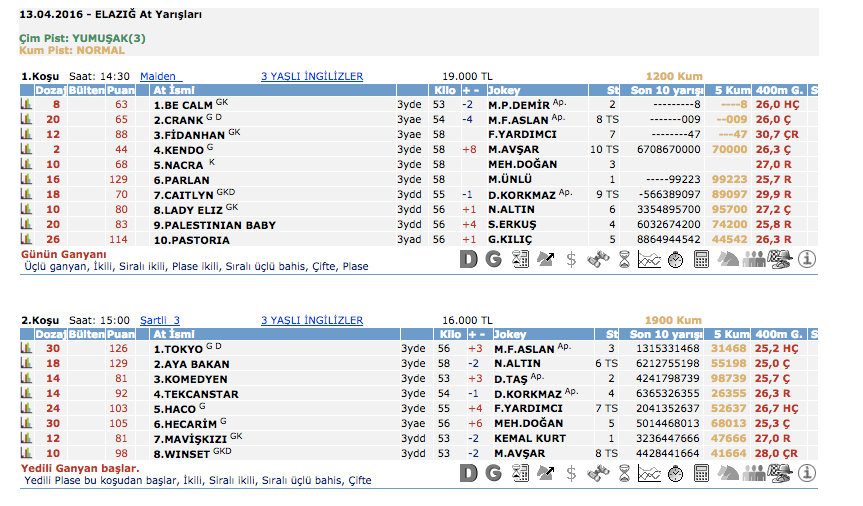Open the Şartli 3 link

pyautogui.click(x=160, y=320)
